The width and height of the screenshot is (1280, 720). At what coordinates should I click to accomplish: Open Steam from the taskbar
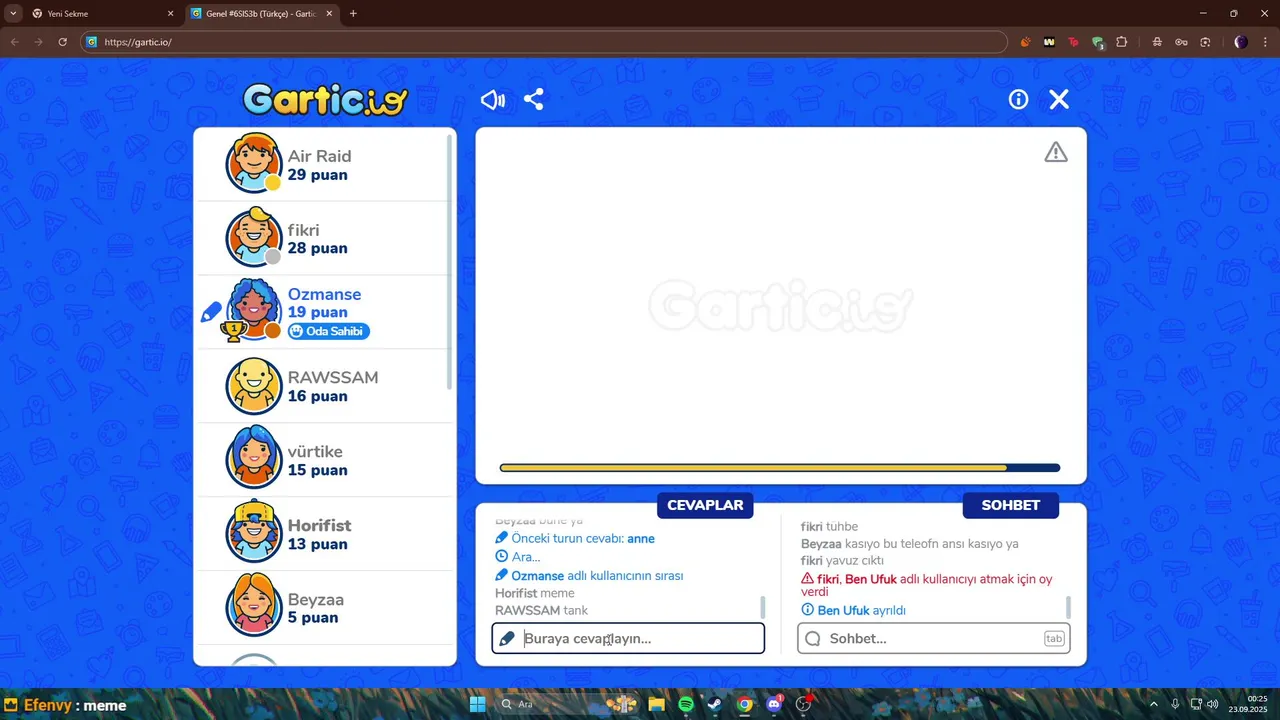coord(715,704)
